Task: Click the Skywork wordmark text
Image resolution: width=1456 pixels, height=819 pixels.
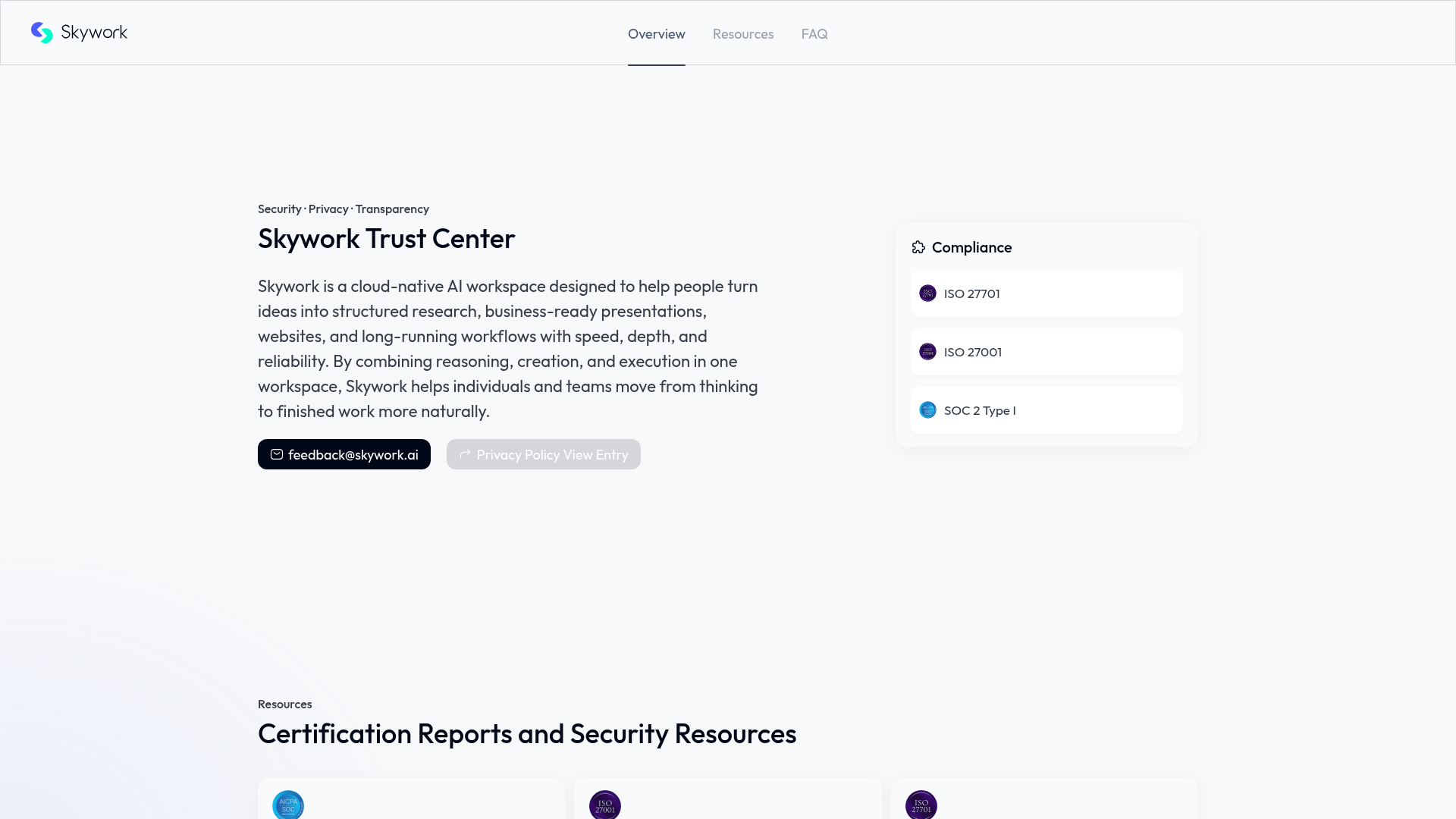Action: tap(94, 33)
